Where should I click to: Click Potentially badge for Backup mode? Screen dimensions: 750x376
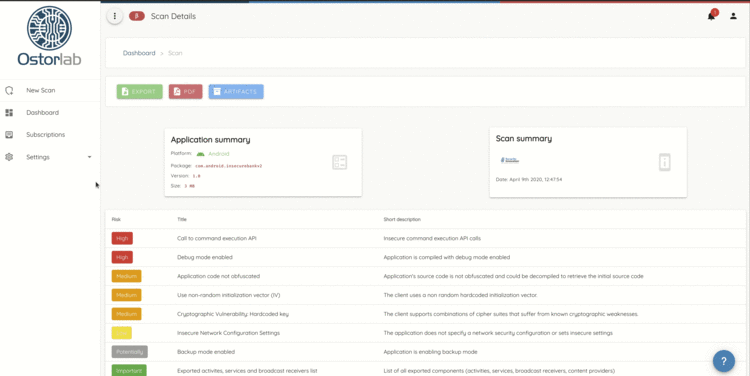point(130,352)
